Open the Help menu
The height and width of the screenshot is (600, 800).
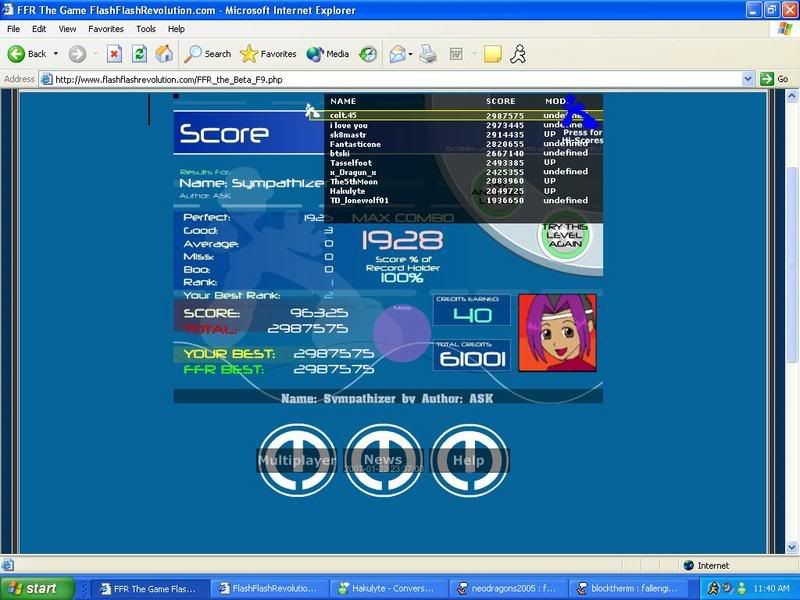point(176,29)
